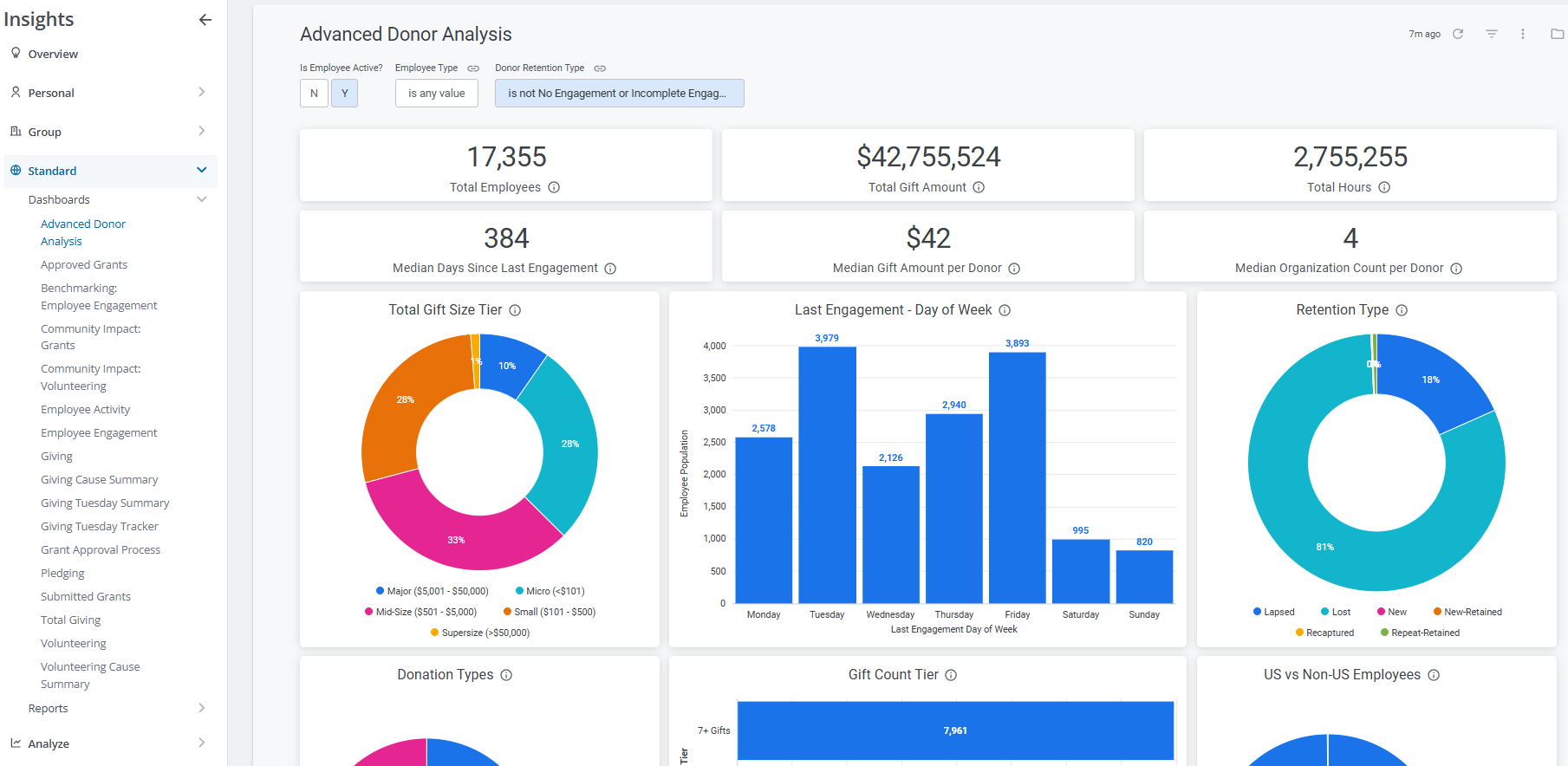Click the link icon beside Donor Retention Type
The image size is (1568, 766).
(600, 68)
